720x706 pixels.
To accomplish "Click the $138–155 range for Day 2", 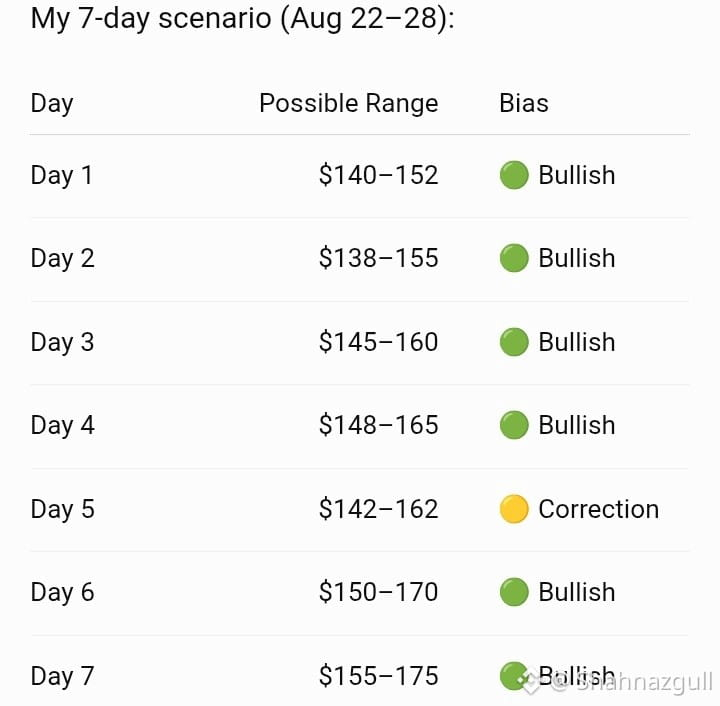I will (x=378, y=258).
